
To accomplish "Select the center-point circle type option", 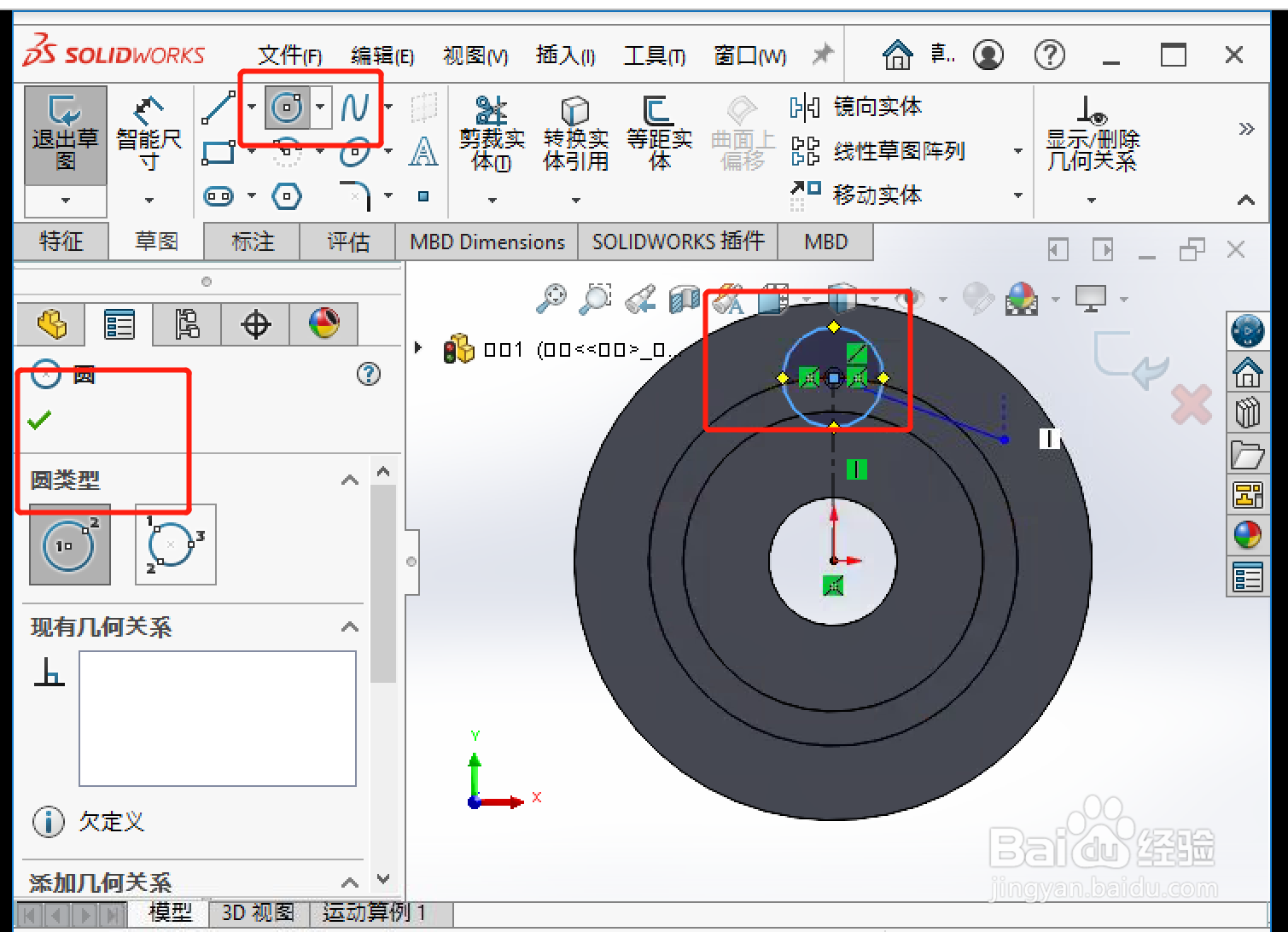I will pyautogui.click(x=68, y=544).
